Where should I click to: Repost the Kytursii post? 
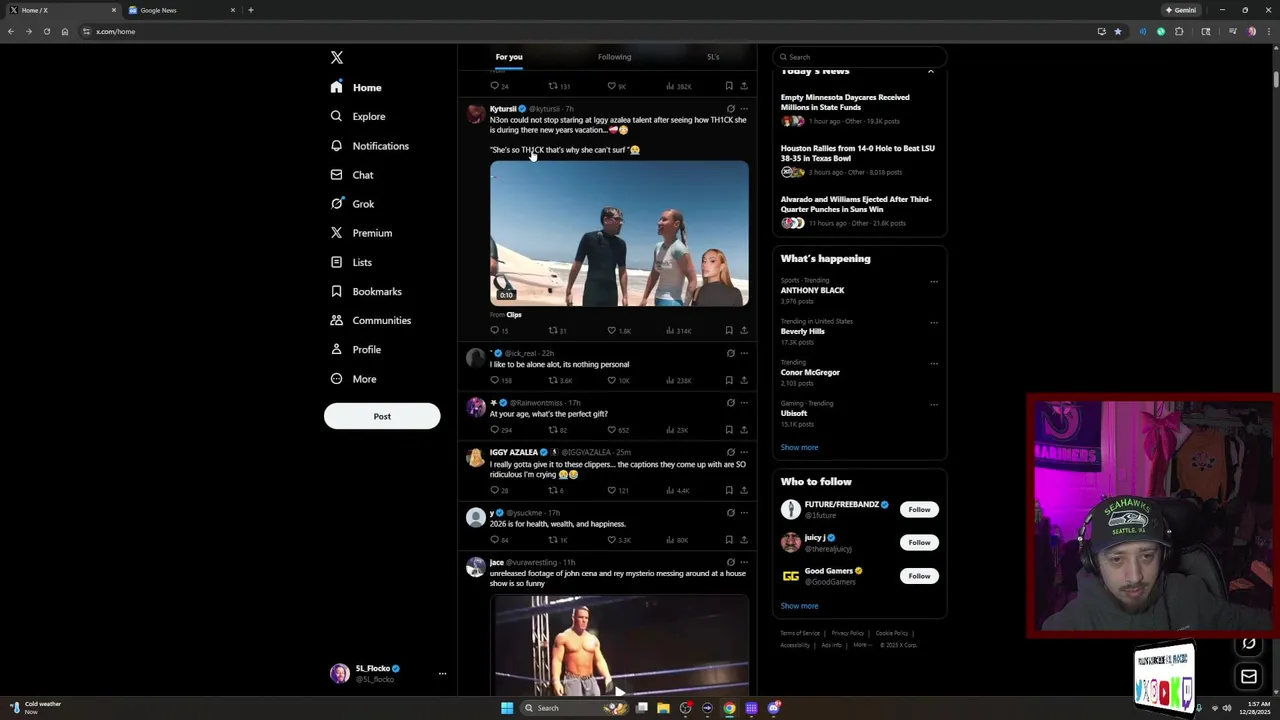coord(553,330)
